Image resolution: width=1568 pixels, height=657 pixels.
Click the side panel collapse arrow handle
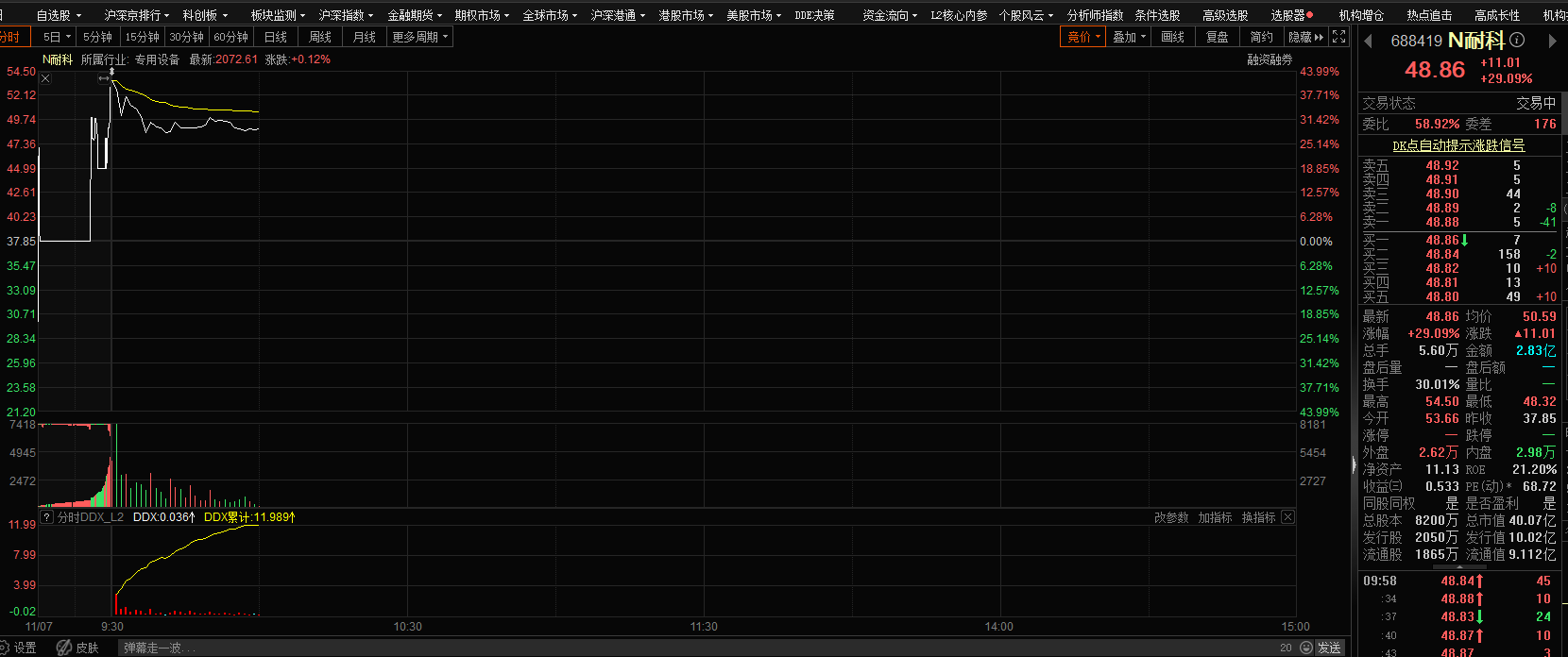[x=1354, y=465]
